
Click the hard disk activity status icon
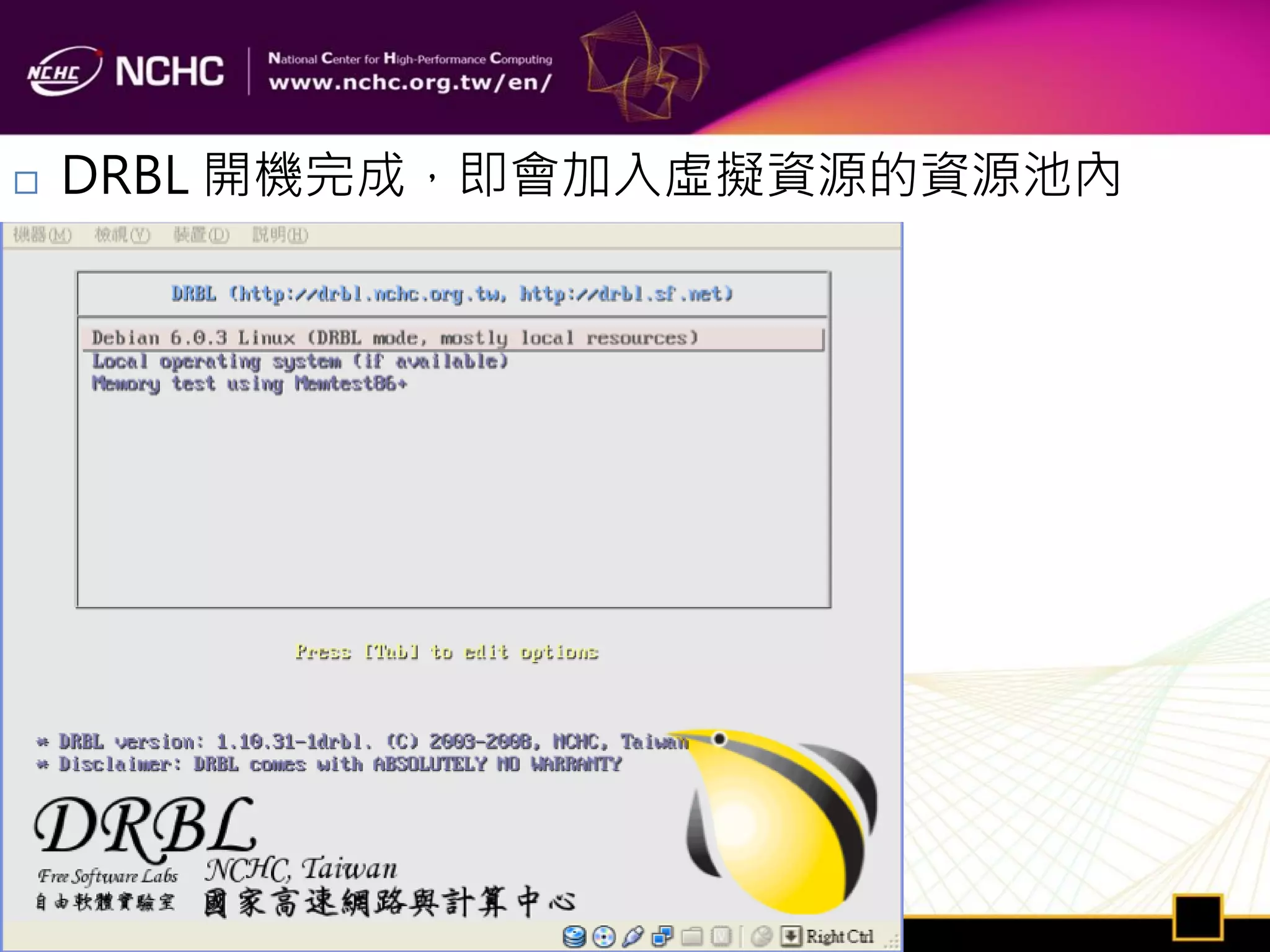574,936
